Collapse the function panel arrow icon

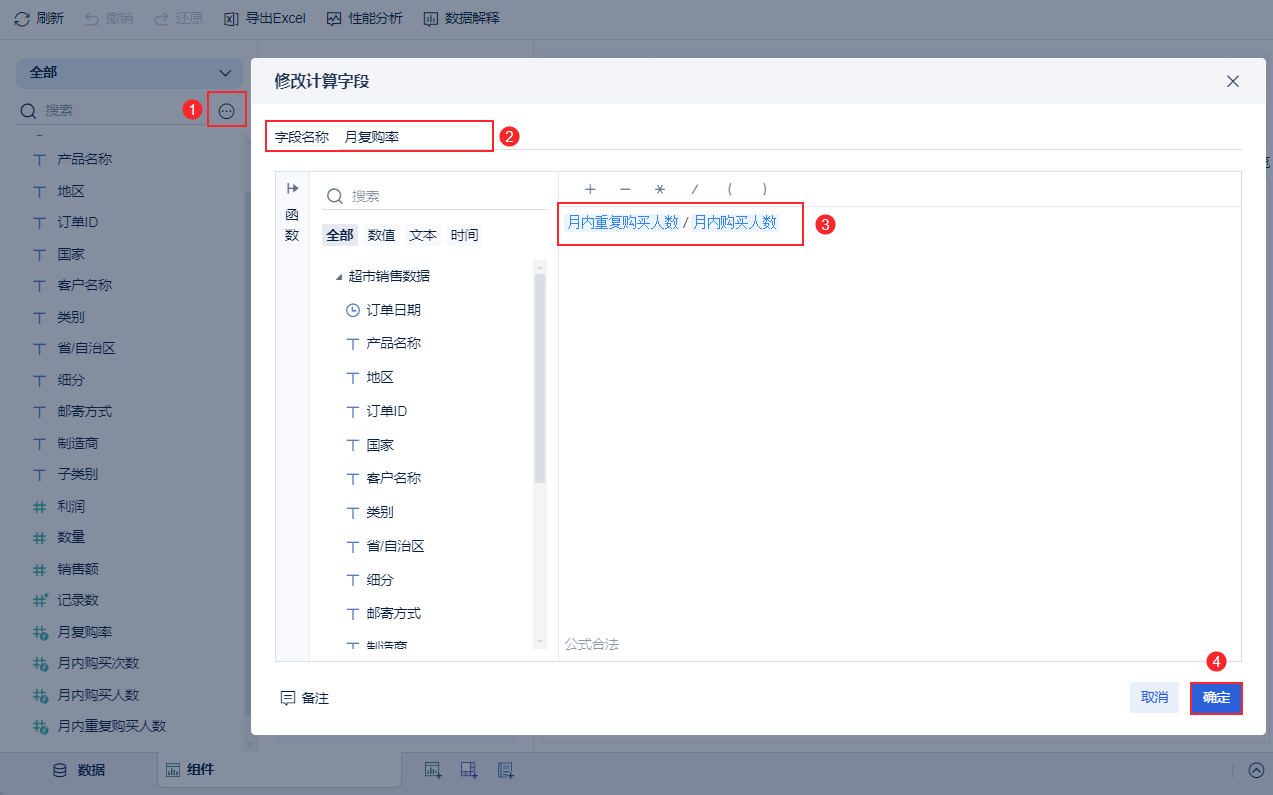click(292, 189)
